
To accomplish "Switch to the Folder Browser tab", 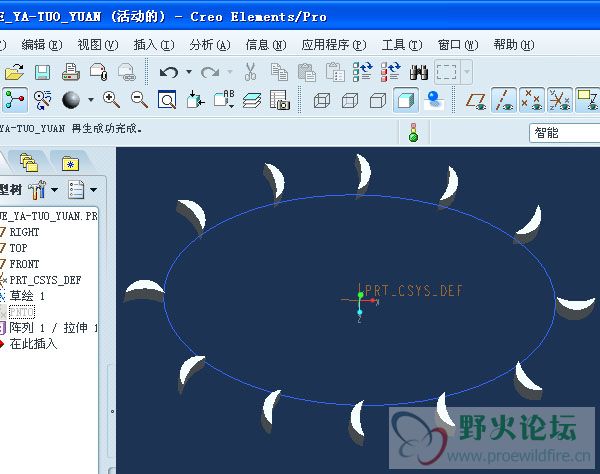I will [29, 162].
